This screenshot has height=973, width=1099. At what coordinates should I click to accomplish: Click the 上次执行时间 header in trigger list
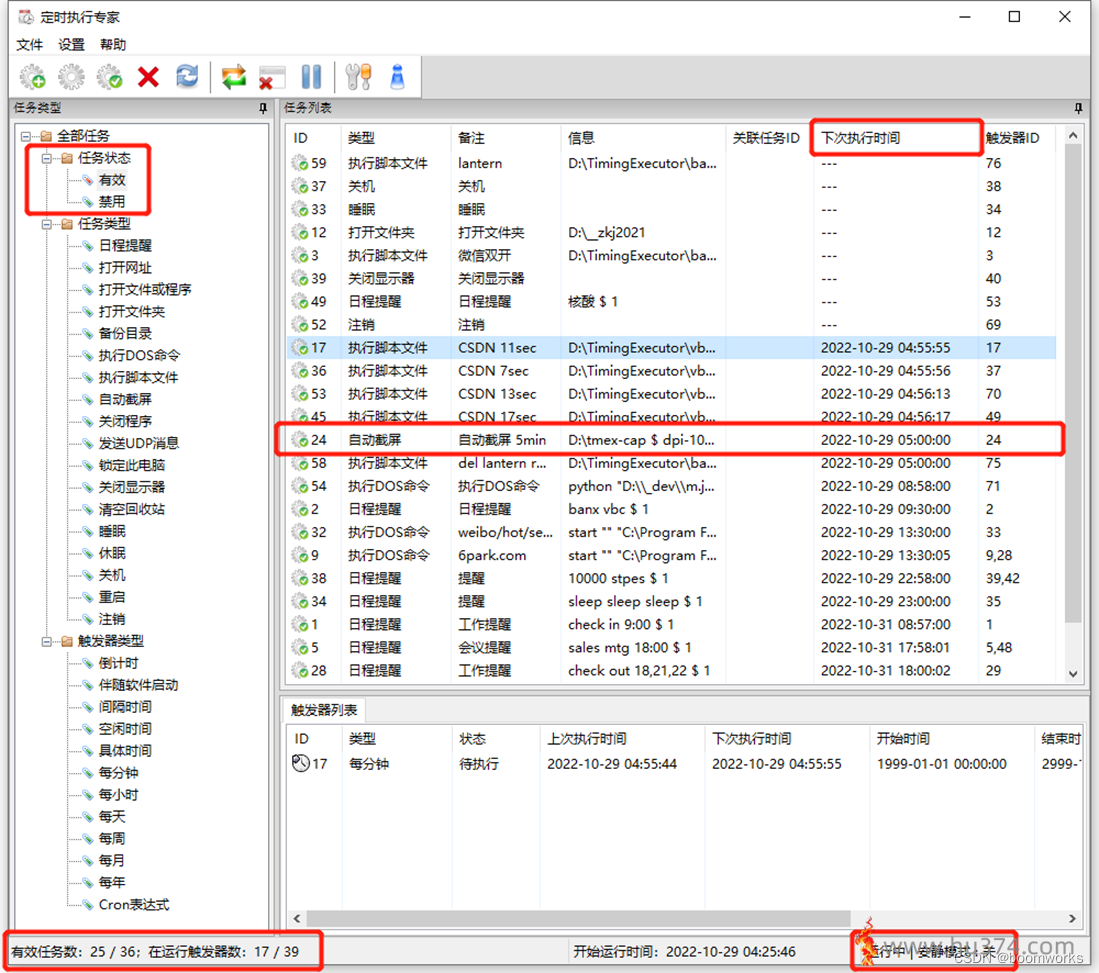click(x=622, y=738)
